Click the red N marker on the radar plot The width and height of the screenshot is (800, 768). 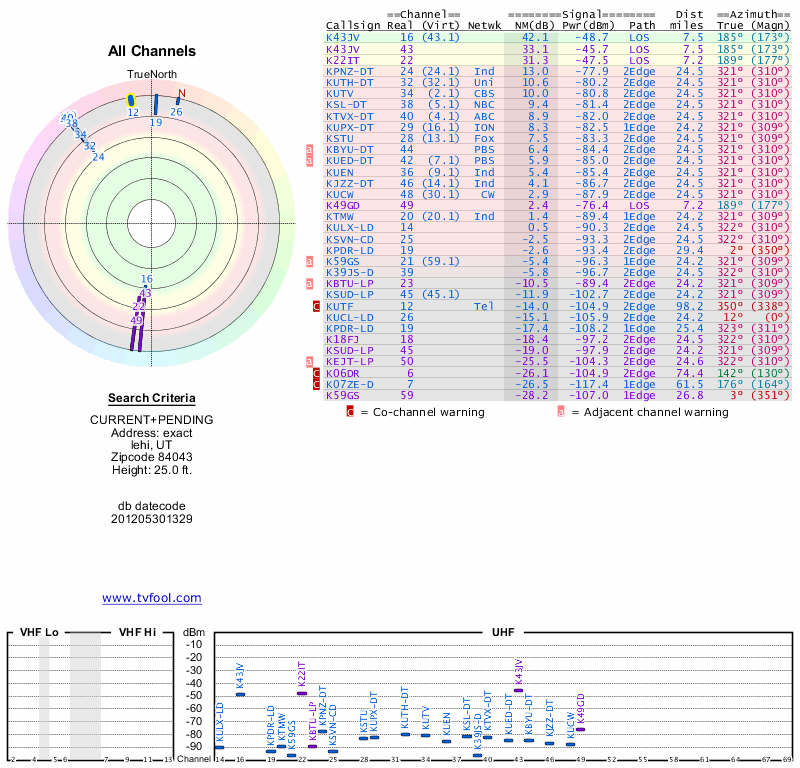(x=180, y=96)
